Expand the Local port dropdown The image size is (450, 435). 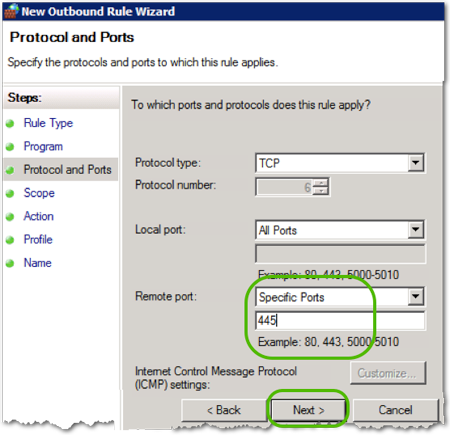[416, 230]
